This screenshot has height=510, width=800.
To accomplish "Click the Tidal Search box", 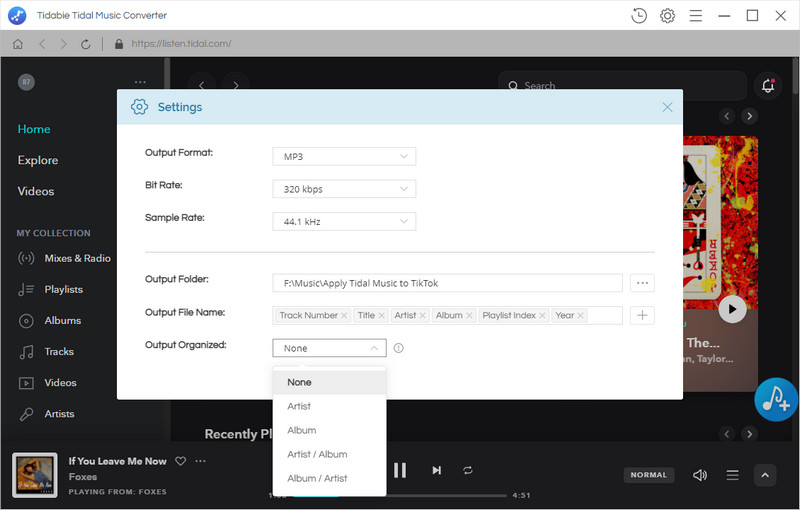I will (622, 85).
